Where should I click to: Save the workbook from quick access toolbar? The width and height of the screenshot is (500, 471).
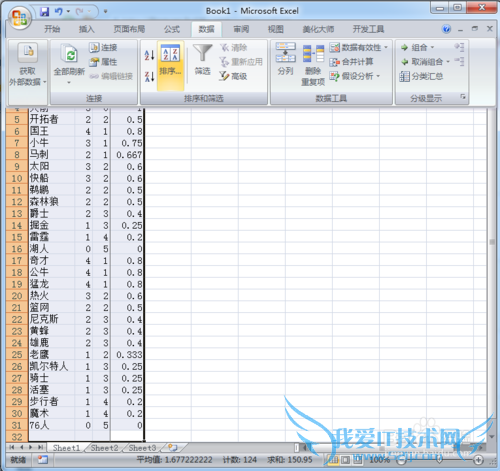pos(45,12)
